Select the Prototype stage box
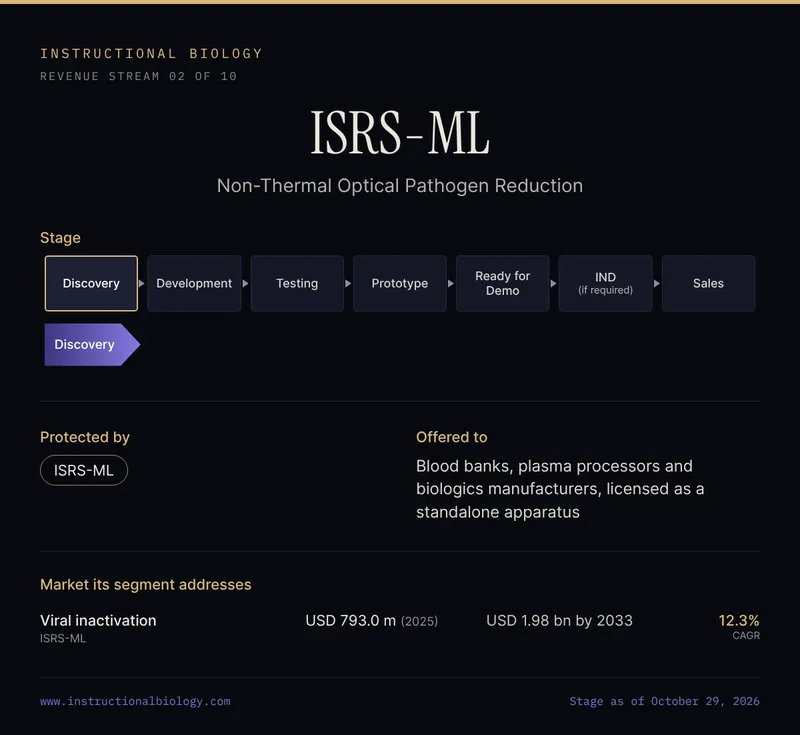Screen dimensions: 800x735 (399, 284)
